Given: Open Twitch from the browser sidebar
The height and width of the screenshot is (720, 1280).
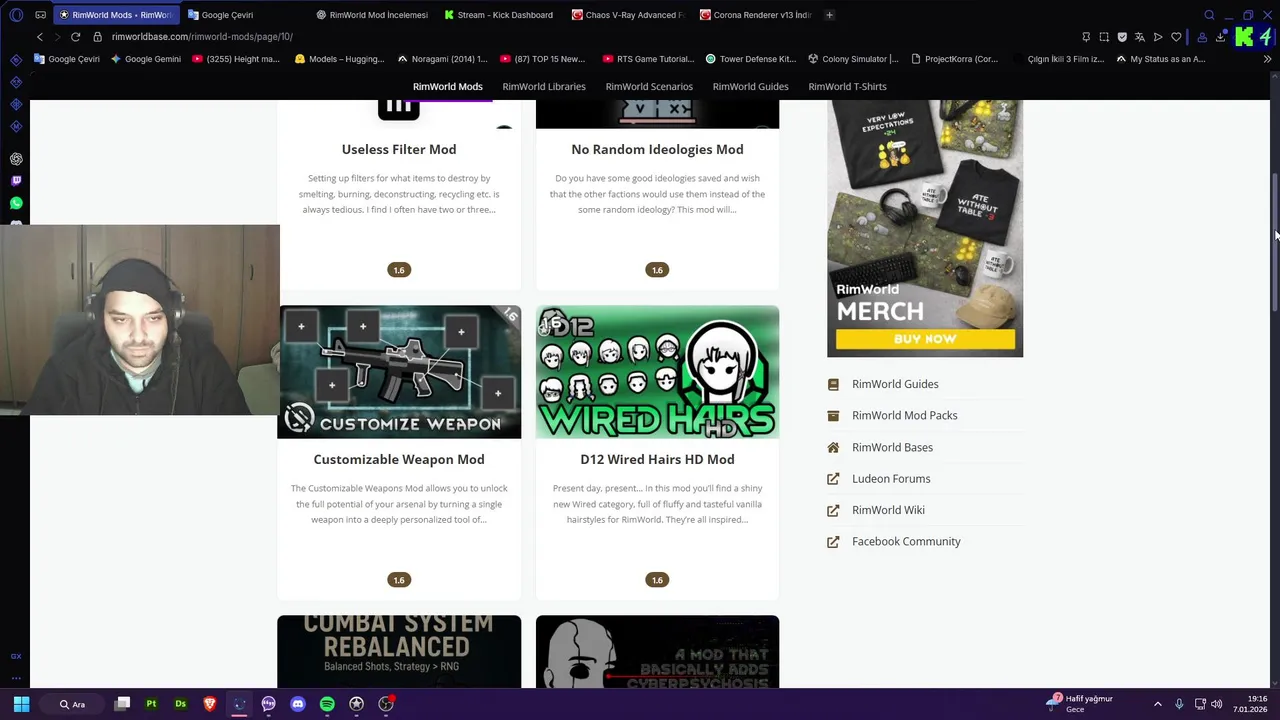Looking at the screenshot, I should point(16,181).
